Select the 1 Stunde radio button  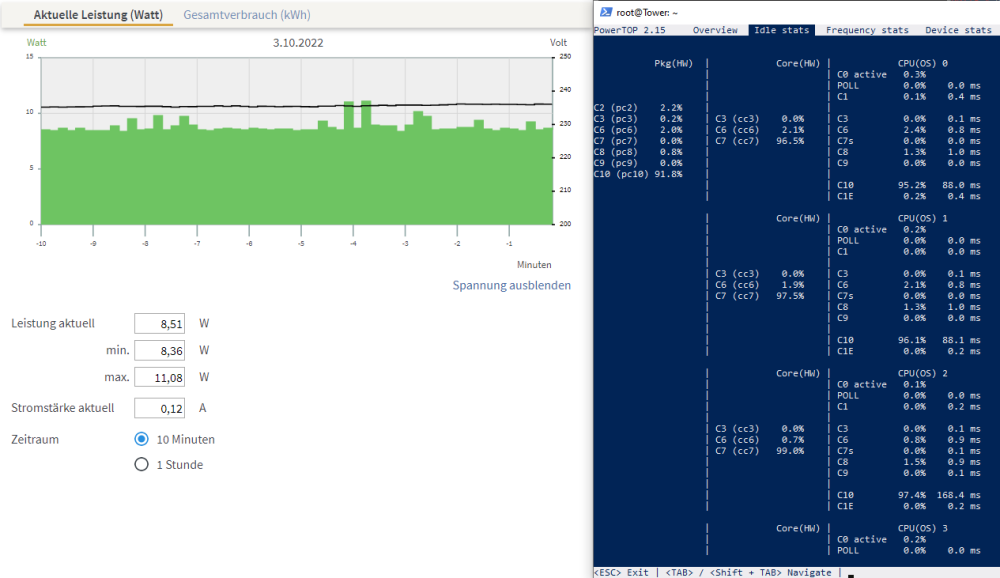[142, 464]
